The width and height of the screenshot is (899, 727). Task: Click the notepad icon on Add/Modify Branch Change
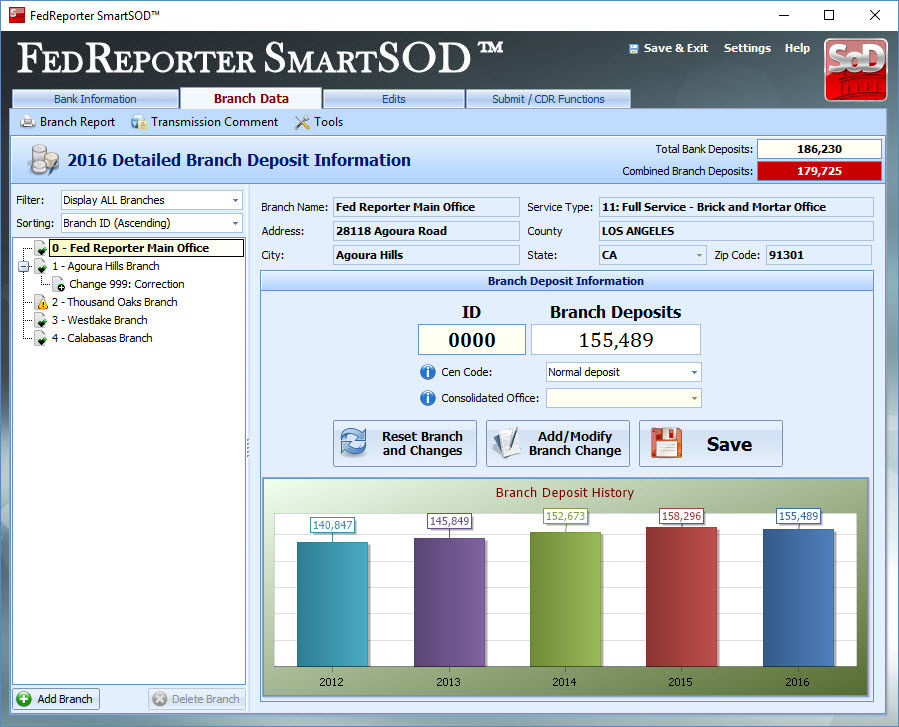pos(506,443)
